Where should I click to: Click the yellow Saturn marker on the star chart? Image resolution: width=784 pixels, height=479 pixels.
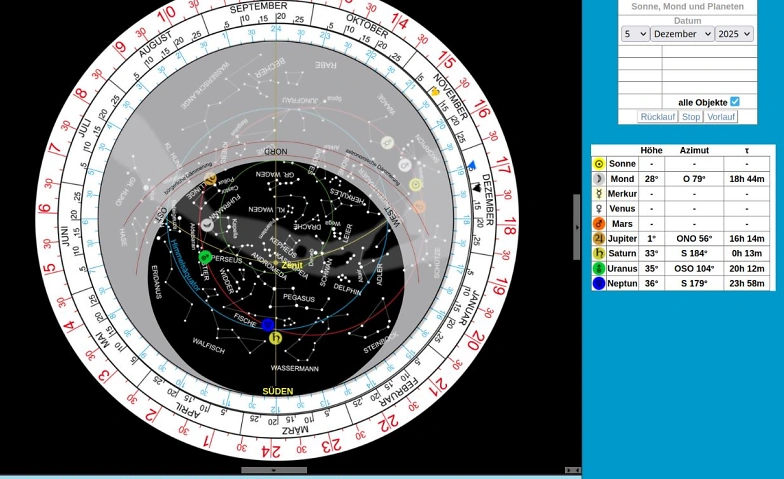point(275,338)
